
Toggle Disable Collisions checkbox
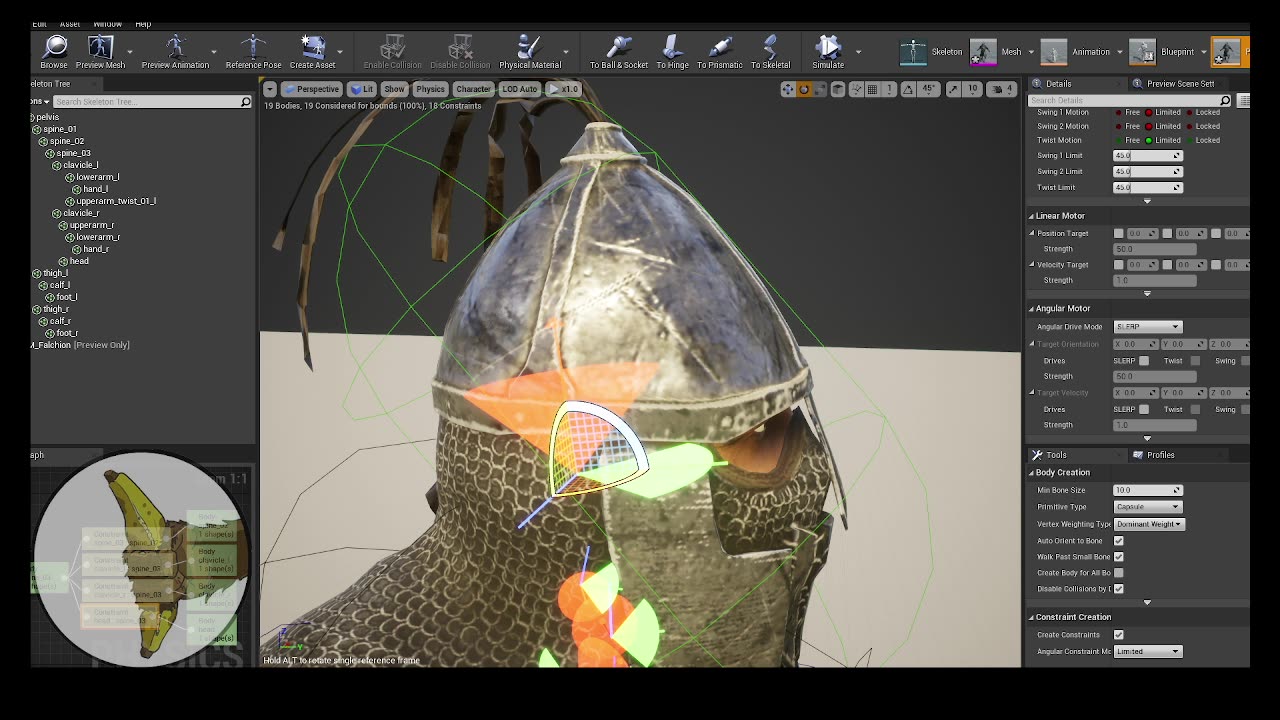pyautogui.click(x=1119, y=589)
